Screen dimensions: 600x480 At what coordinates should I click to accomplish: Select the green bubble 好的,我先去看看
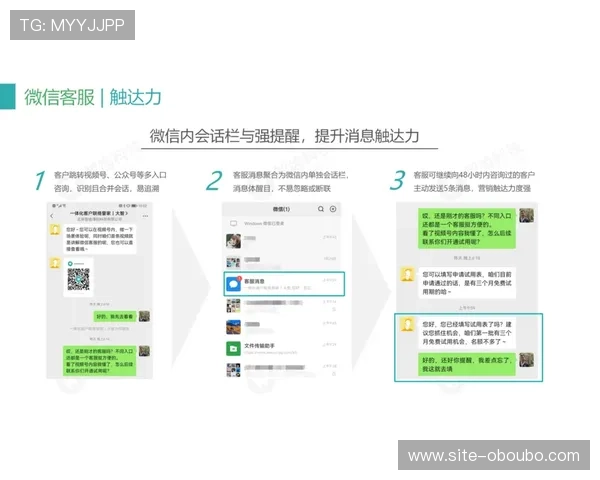[115, 317]
